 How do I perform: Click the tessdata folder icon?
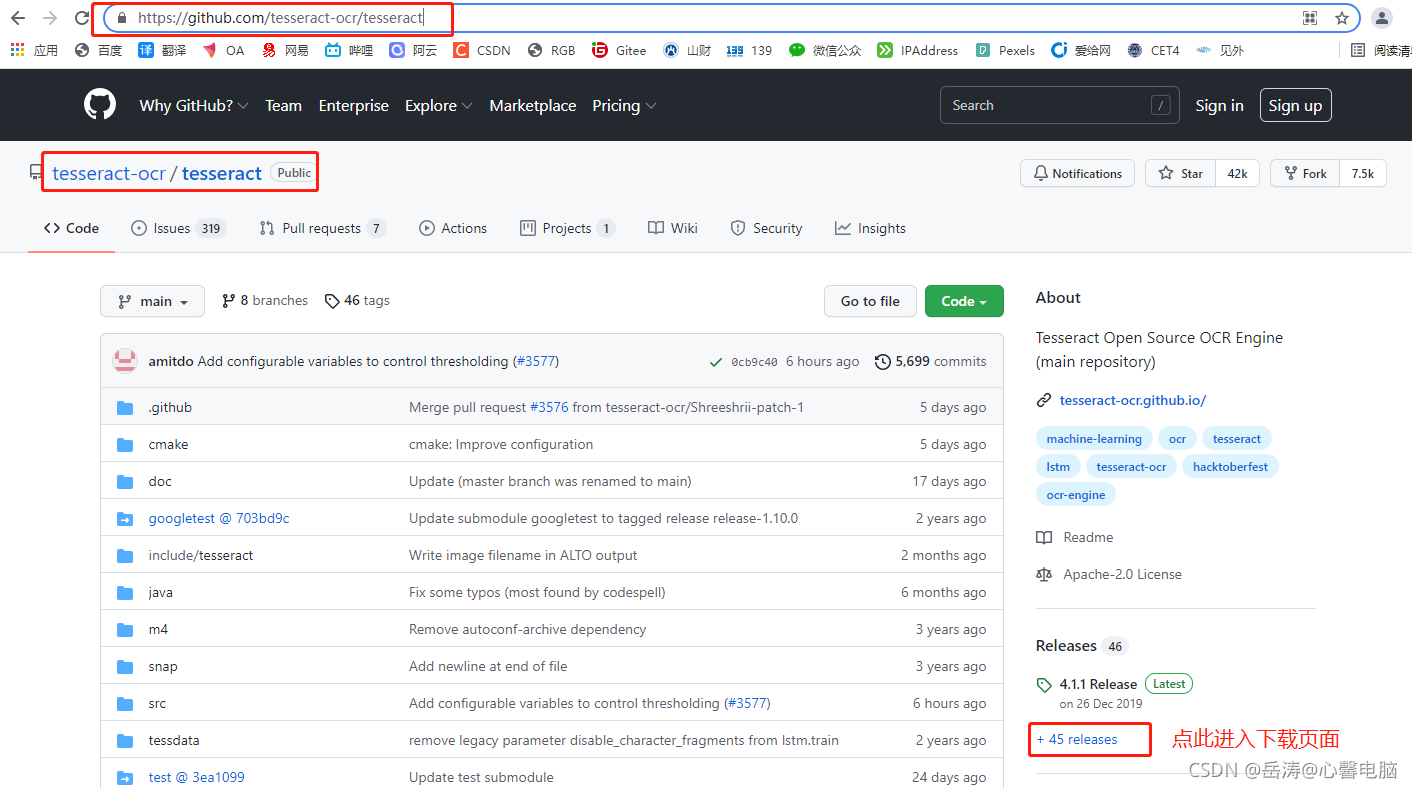click(125, 740)
